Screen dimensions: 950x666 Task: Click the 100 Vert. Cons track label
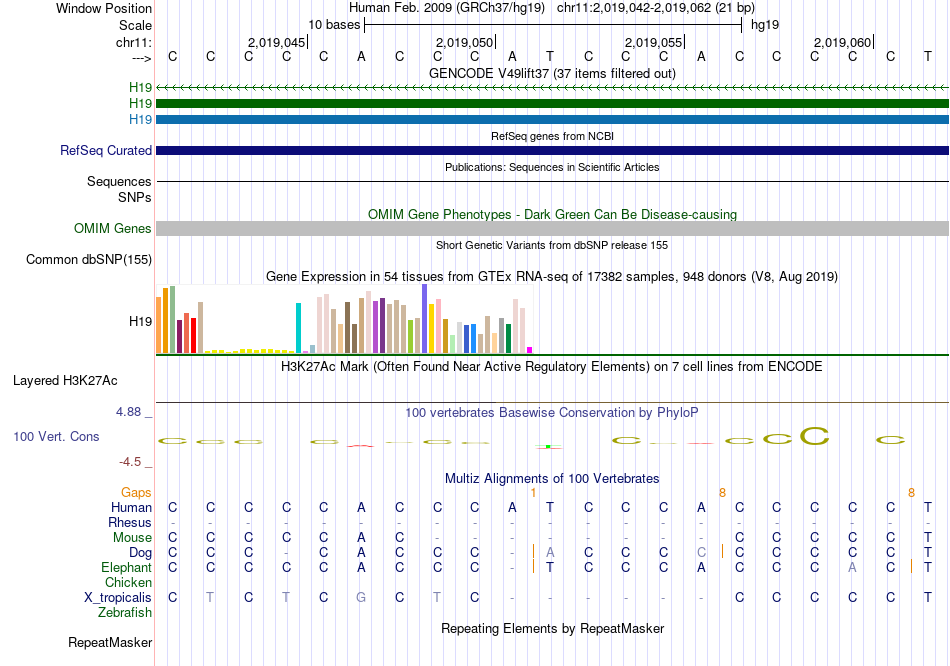point(56,437)
